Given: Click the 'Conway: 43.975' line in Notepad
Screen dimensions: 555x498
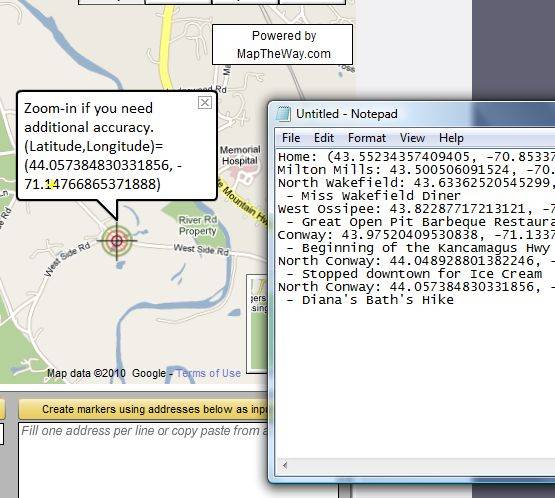Looking at the screenshot, I should point(416,235).
